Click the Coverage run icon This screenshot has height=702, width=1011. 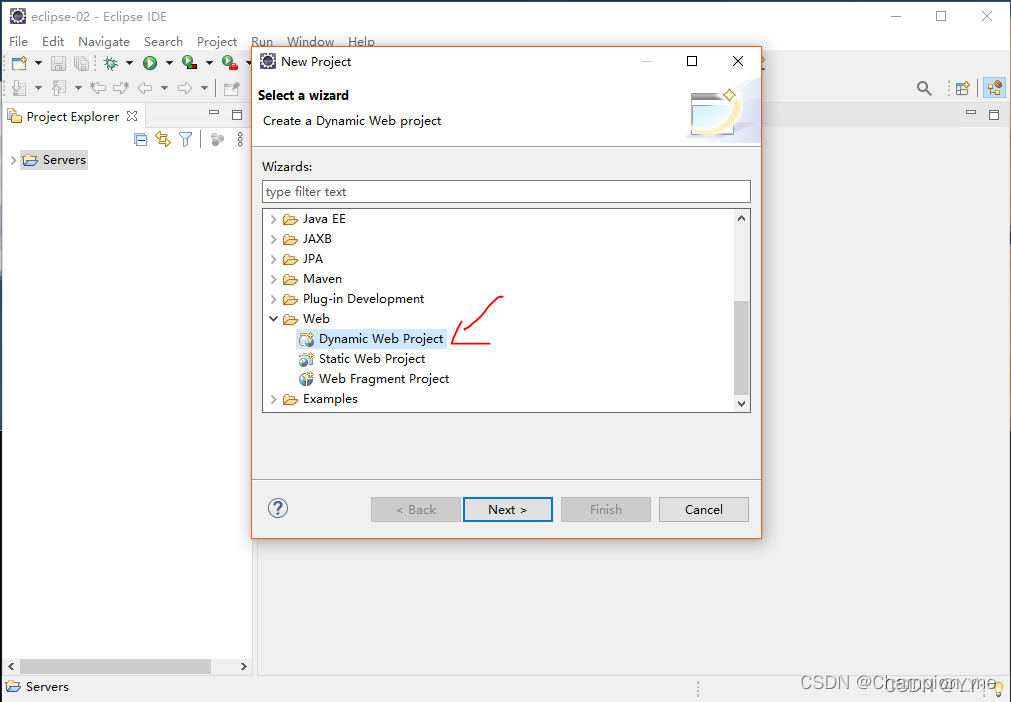tap(190, 63)
